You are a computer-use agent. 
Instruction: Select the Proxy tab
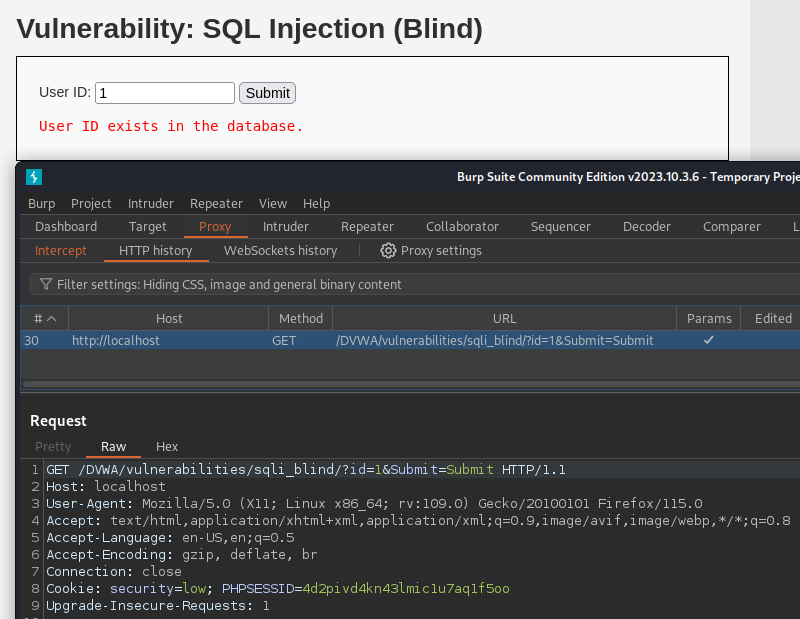(x=215, y=227)
